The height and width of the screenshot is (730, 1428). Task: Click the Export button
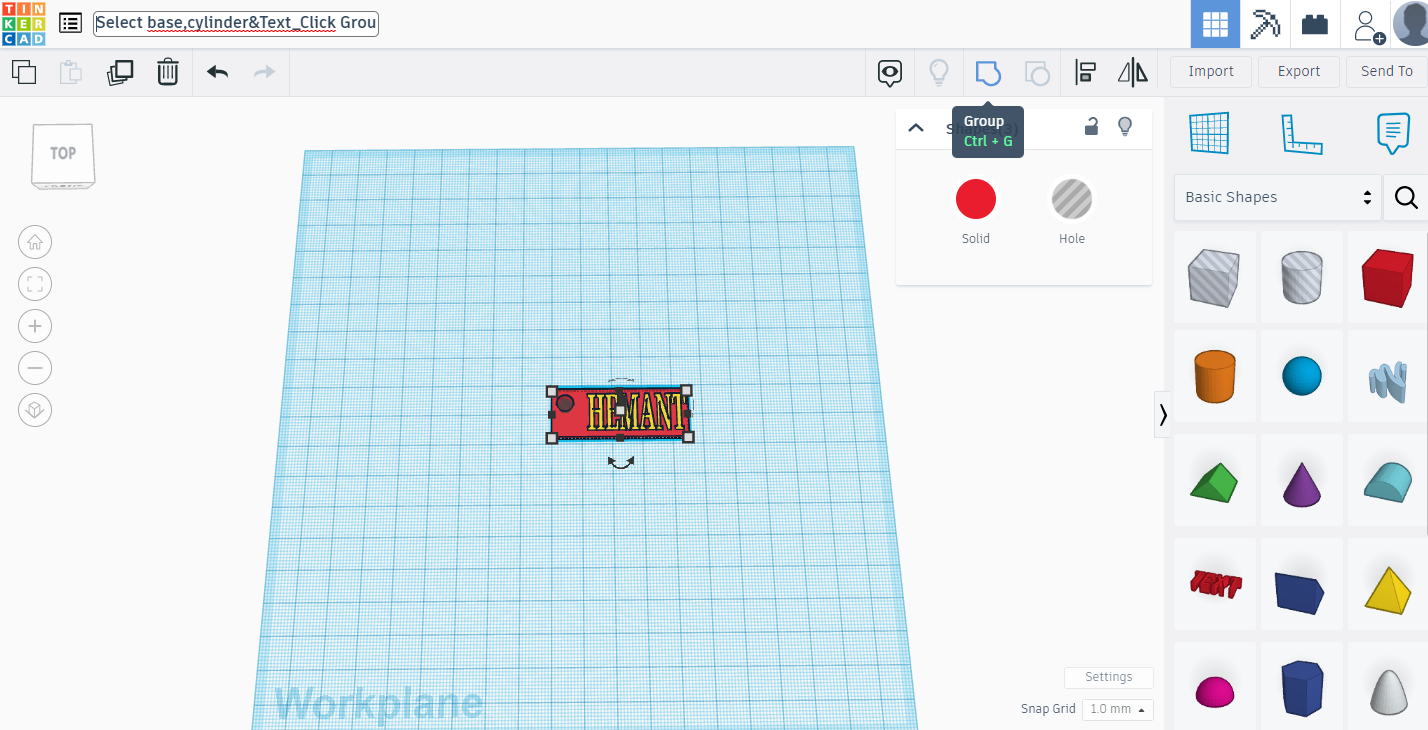pyautogui.click(x=1298, y=71)
